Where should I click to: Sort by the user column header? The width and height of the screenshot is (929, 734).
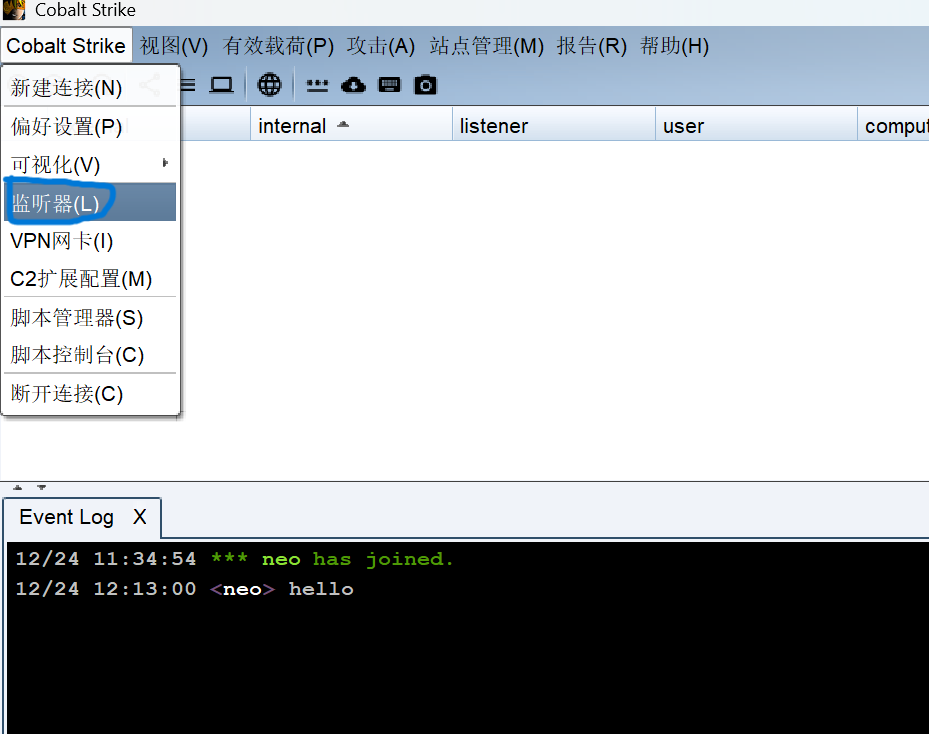click(x=756, y=125)
